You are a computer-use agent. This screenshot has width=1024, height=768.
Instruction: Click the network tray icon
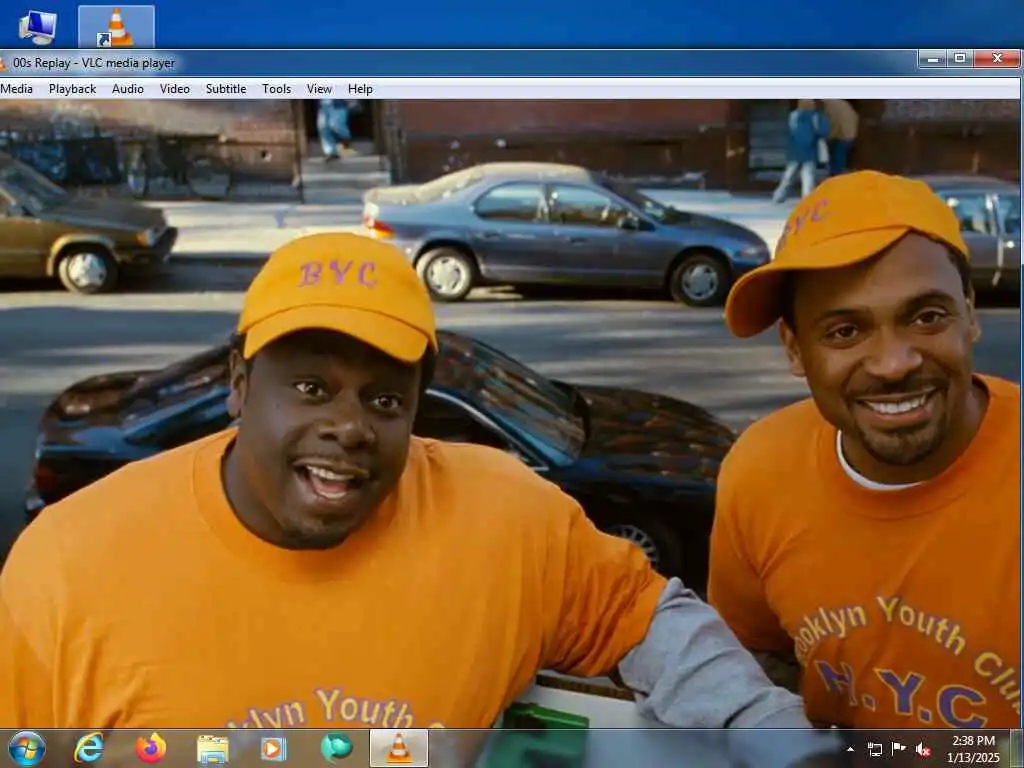(x=874, y=749)
